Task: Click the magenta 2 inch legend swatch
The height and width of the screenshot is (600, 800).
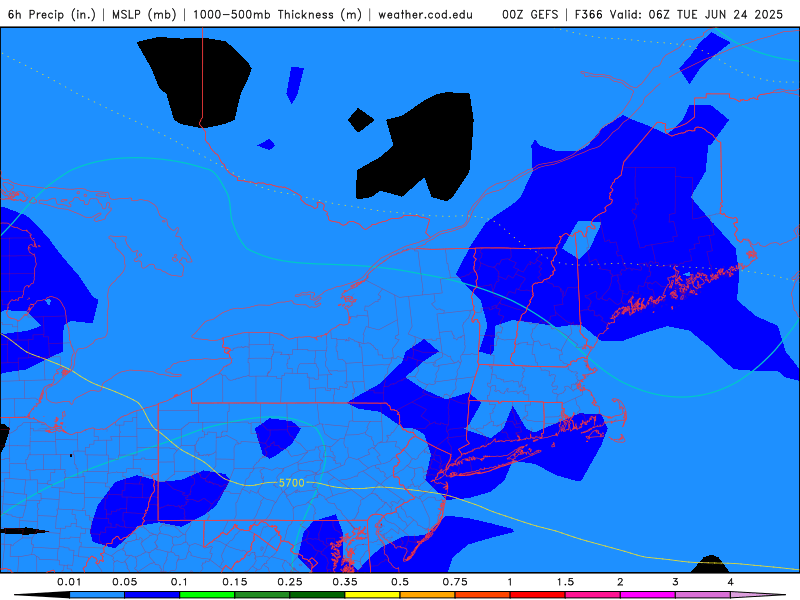Action: pyautogui.click(x=648, y=595)
